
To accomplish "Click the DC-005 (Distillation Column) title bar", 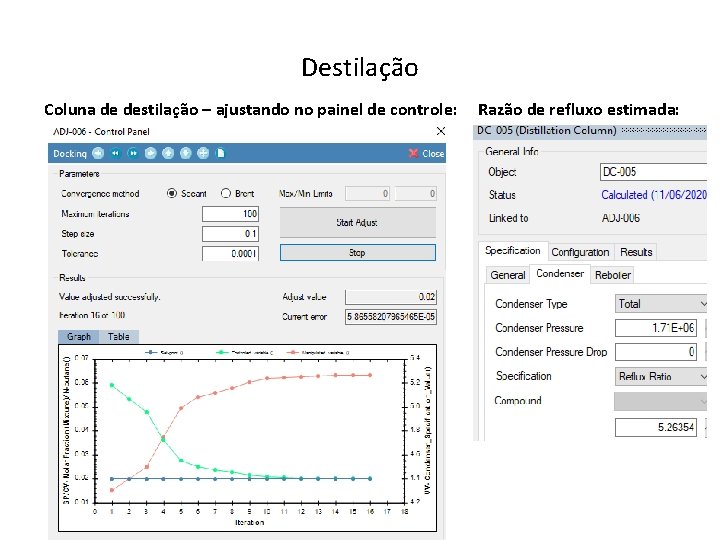I will [x=590, y=130].
